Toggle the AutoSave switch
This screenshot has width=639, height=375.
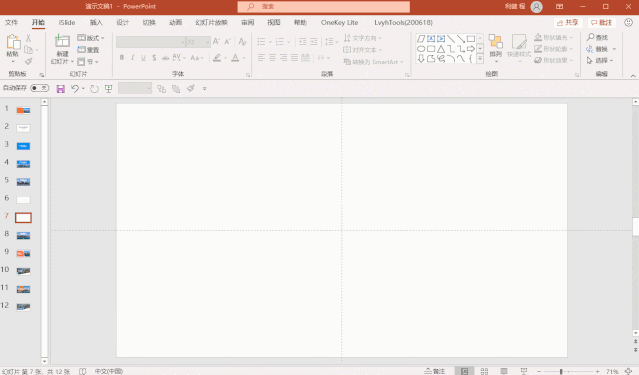click(x=40, y=88)
